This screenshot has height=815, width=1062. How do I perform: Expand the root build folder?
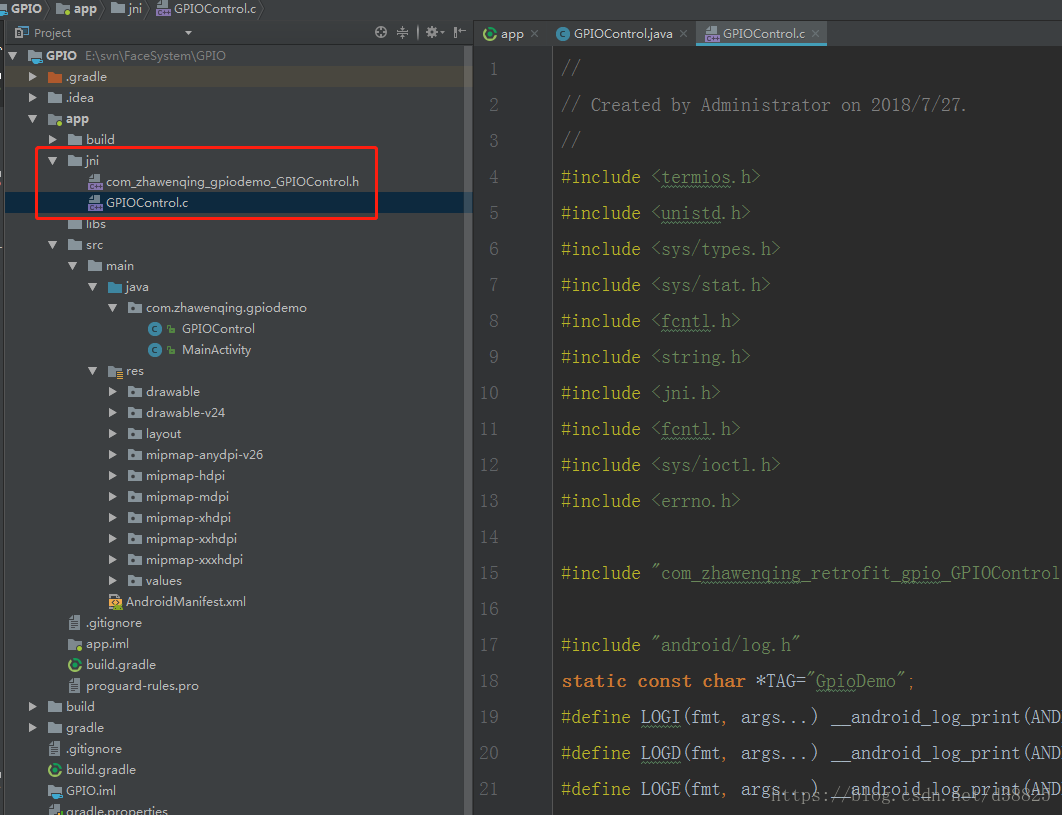33,707
